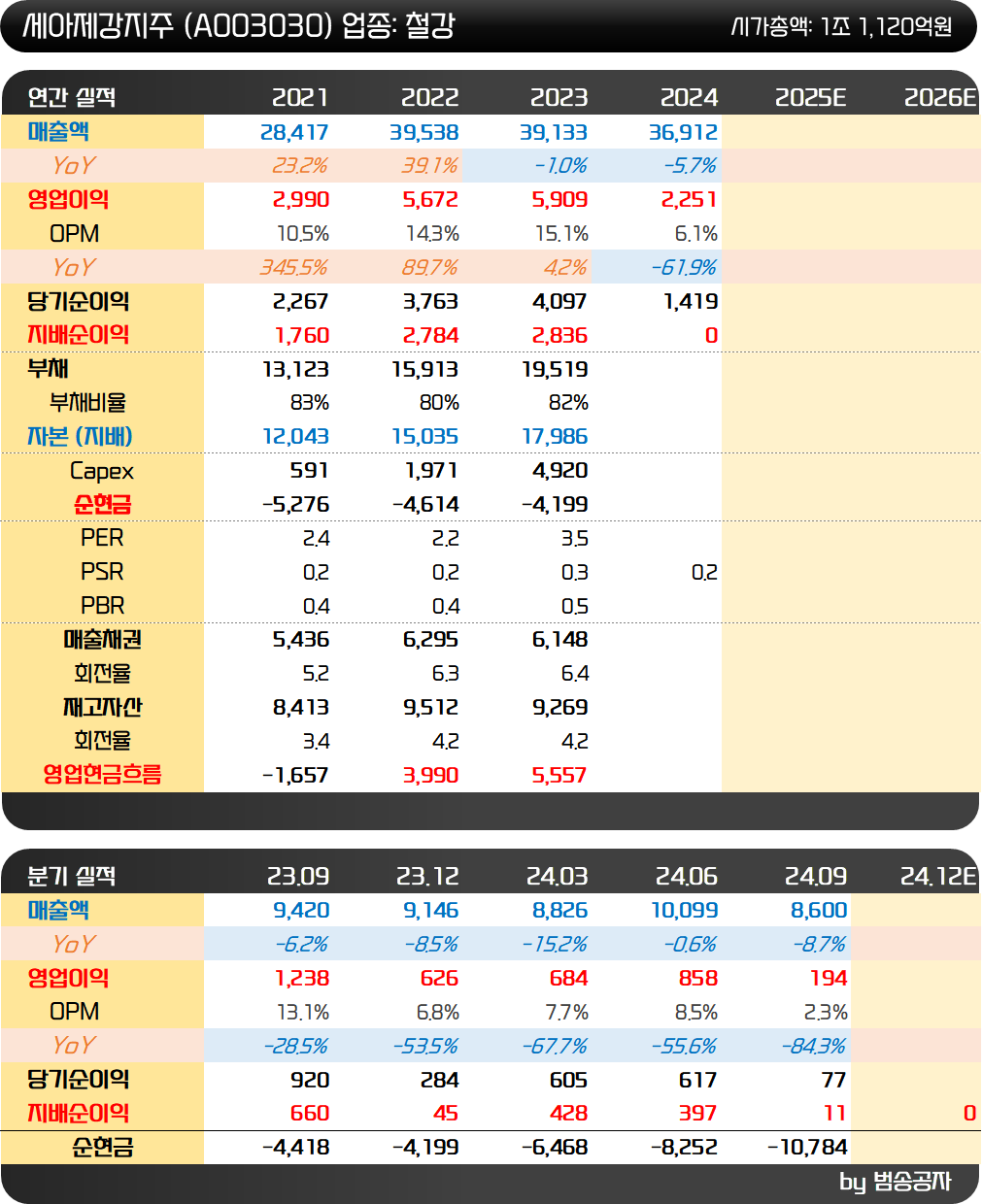Viewport: 982px width, 1204px height.
Task: Click controlling net income value 2,836
Action: [x=559, y=336]
